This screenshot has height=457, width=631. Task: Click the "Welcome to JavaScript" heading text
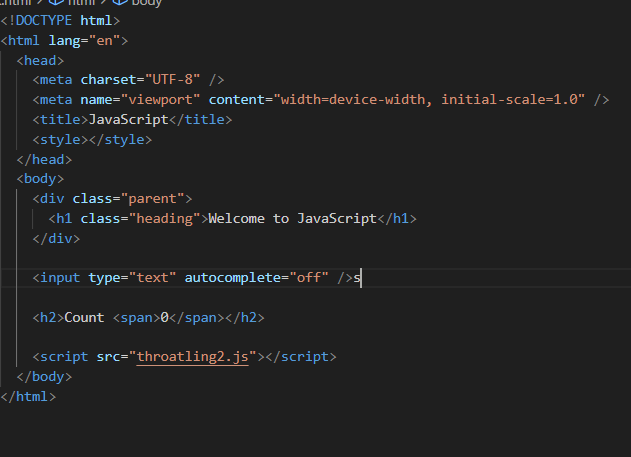click(x=293, y=219)
